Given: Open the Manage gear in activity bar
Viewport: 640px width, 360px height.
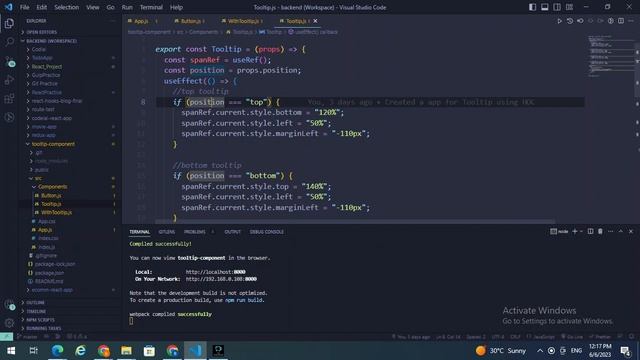Looking at the screenshot, I should coord(9,323).
